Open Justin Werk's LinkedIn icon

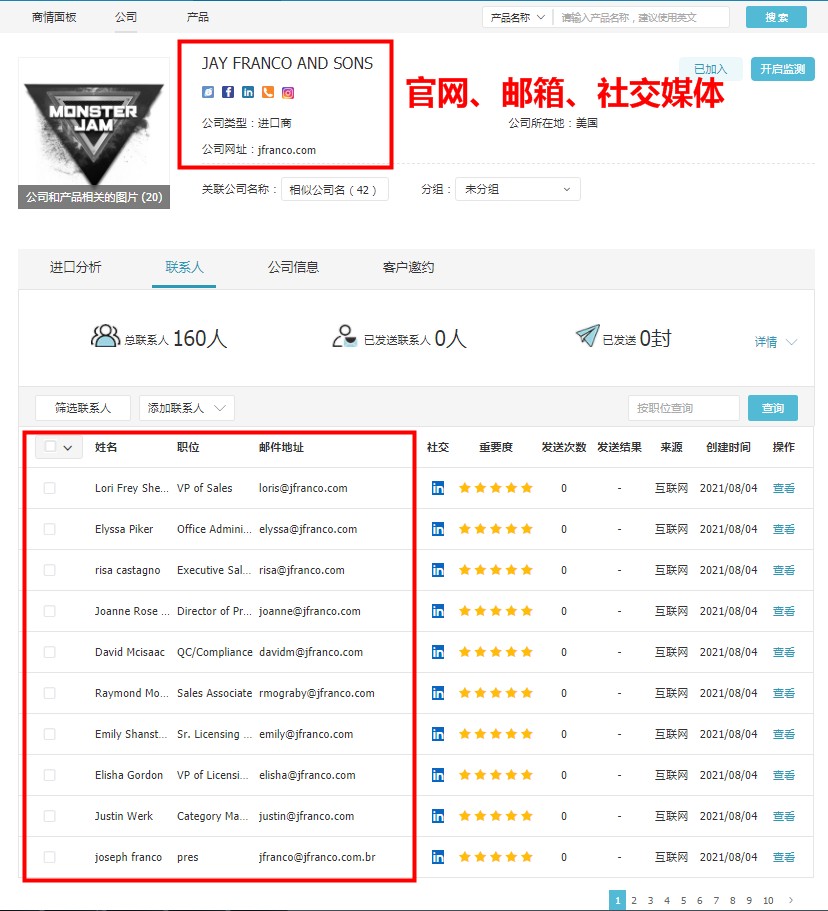[x=438, y=816]
